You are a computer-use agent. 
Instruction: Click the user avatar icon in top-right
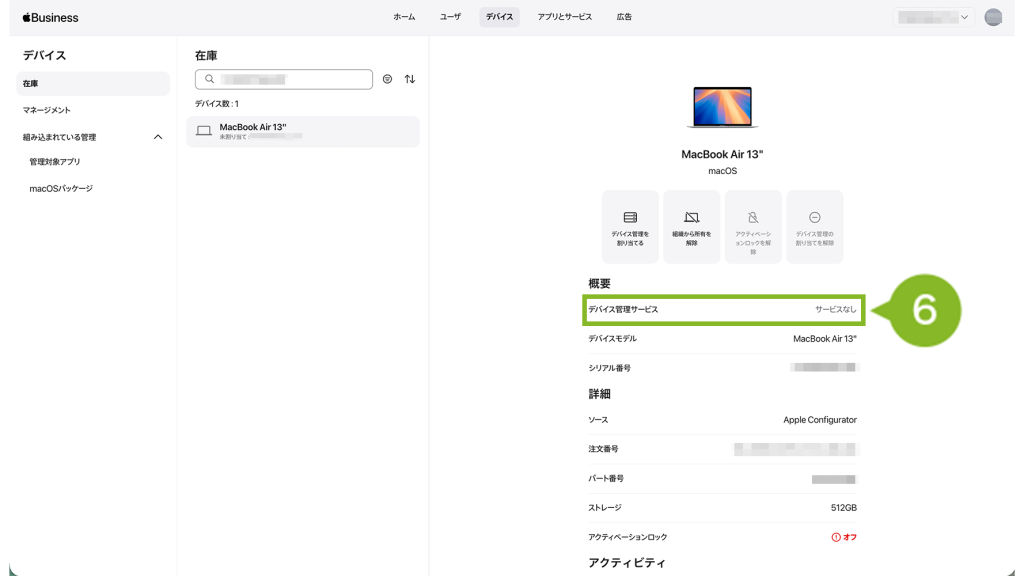(x=993, y=17)
